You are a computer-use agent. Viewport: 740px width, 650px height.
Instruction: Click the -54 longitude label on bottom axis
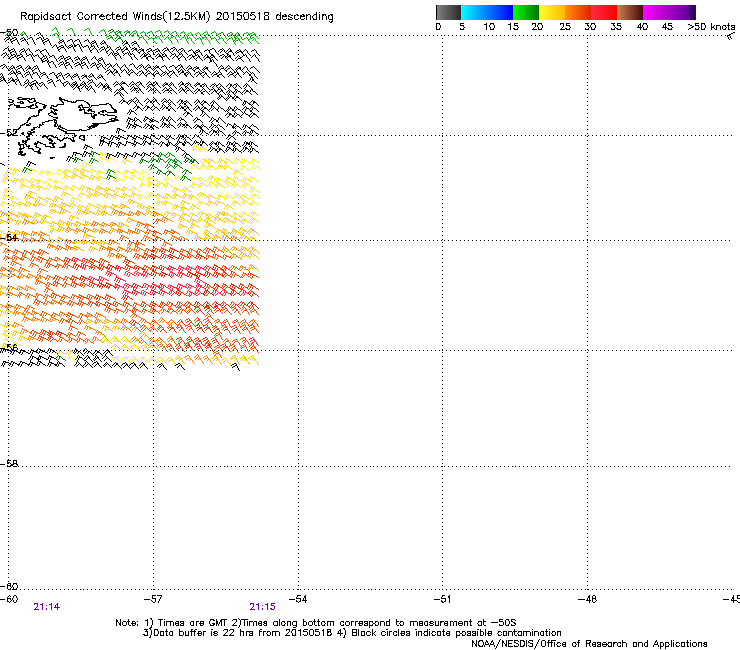(298, 599)
